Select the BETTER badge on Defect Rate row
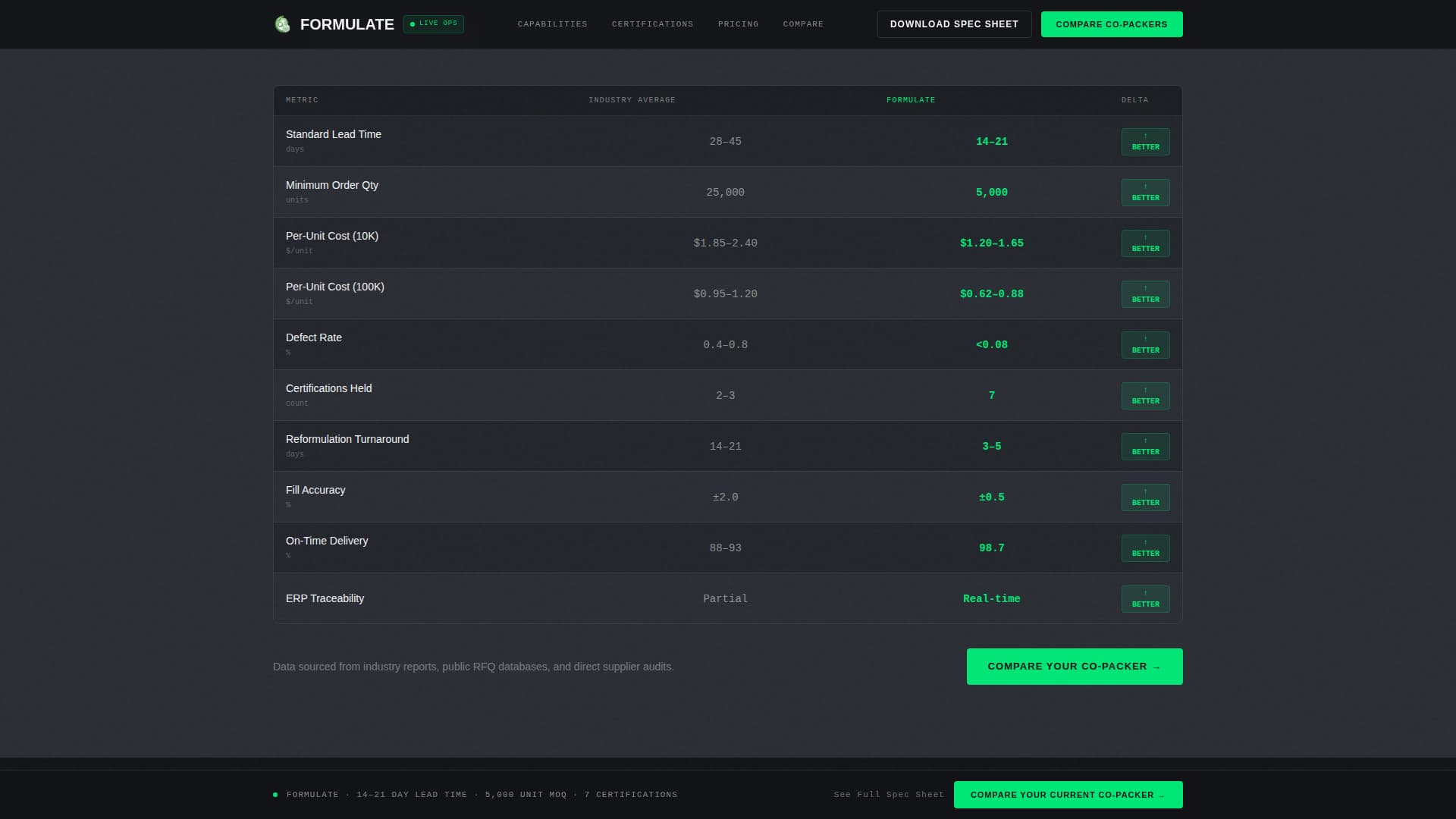1456x819 pixels. pyautogui.click(x=1145, y=344)
